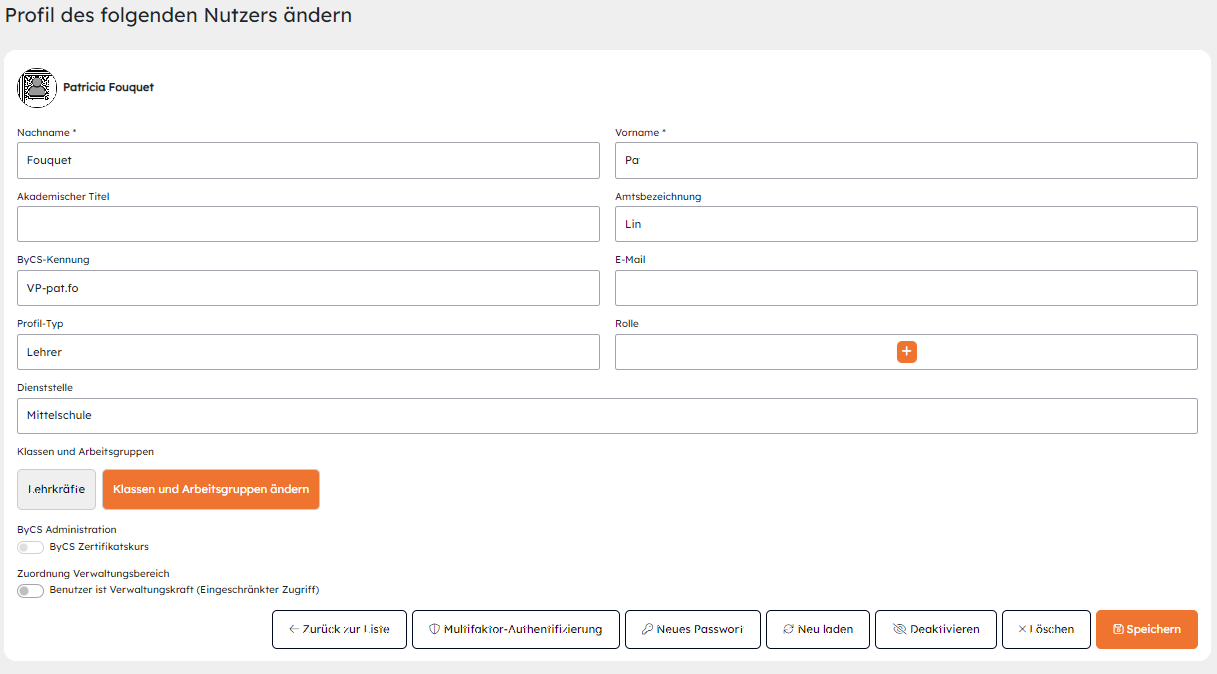
Task: Click the orange plus icon in Rolle
Action: [906, 352]
